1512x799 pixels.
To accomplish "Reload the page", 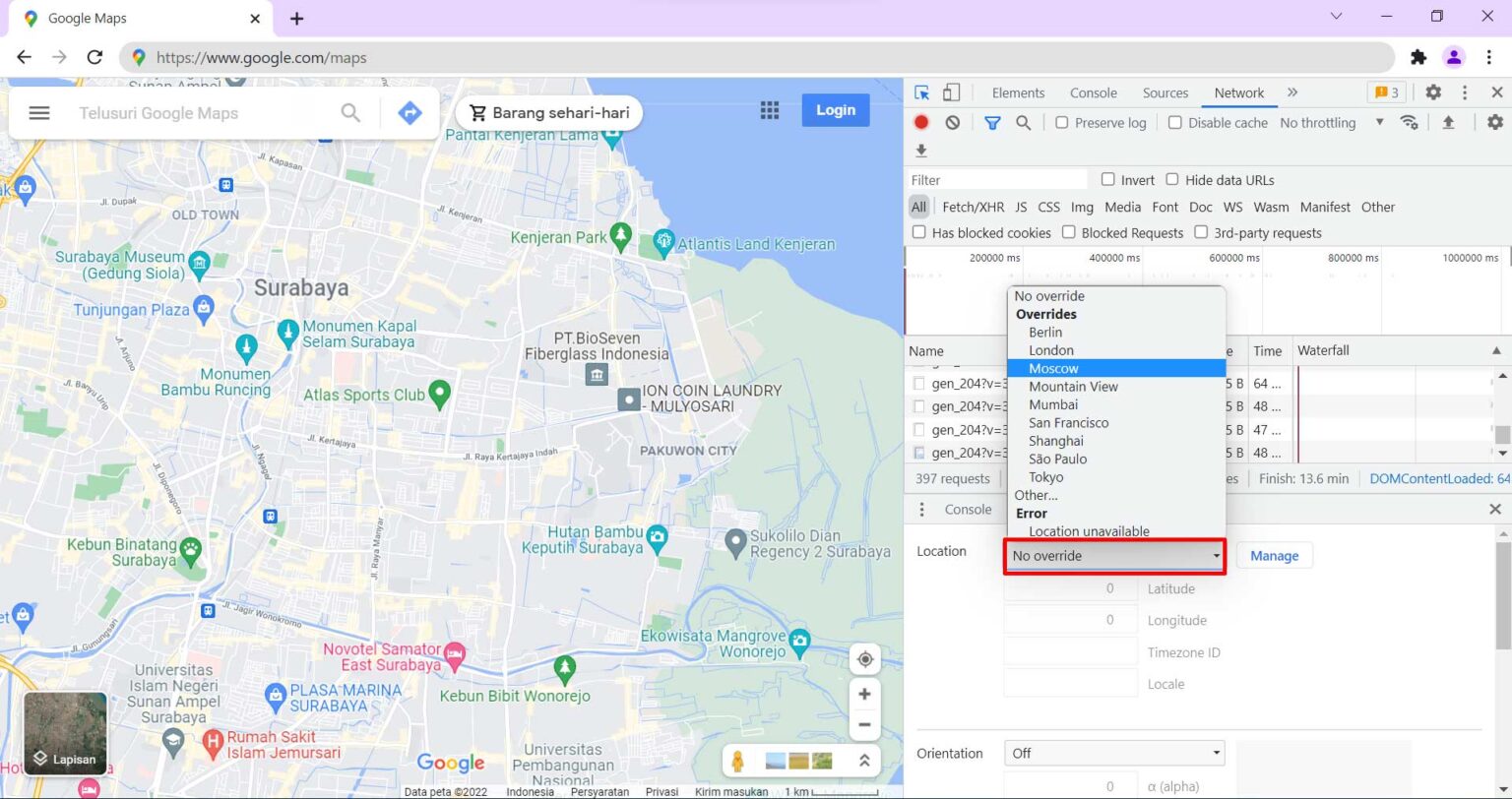I will point(94,57).
